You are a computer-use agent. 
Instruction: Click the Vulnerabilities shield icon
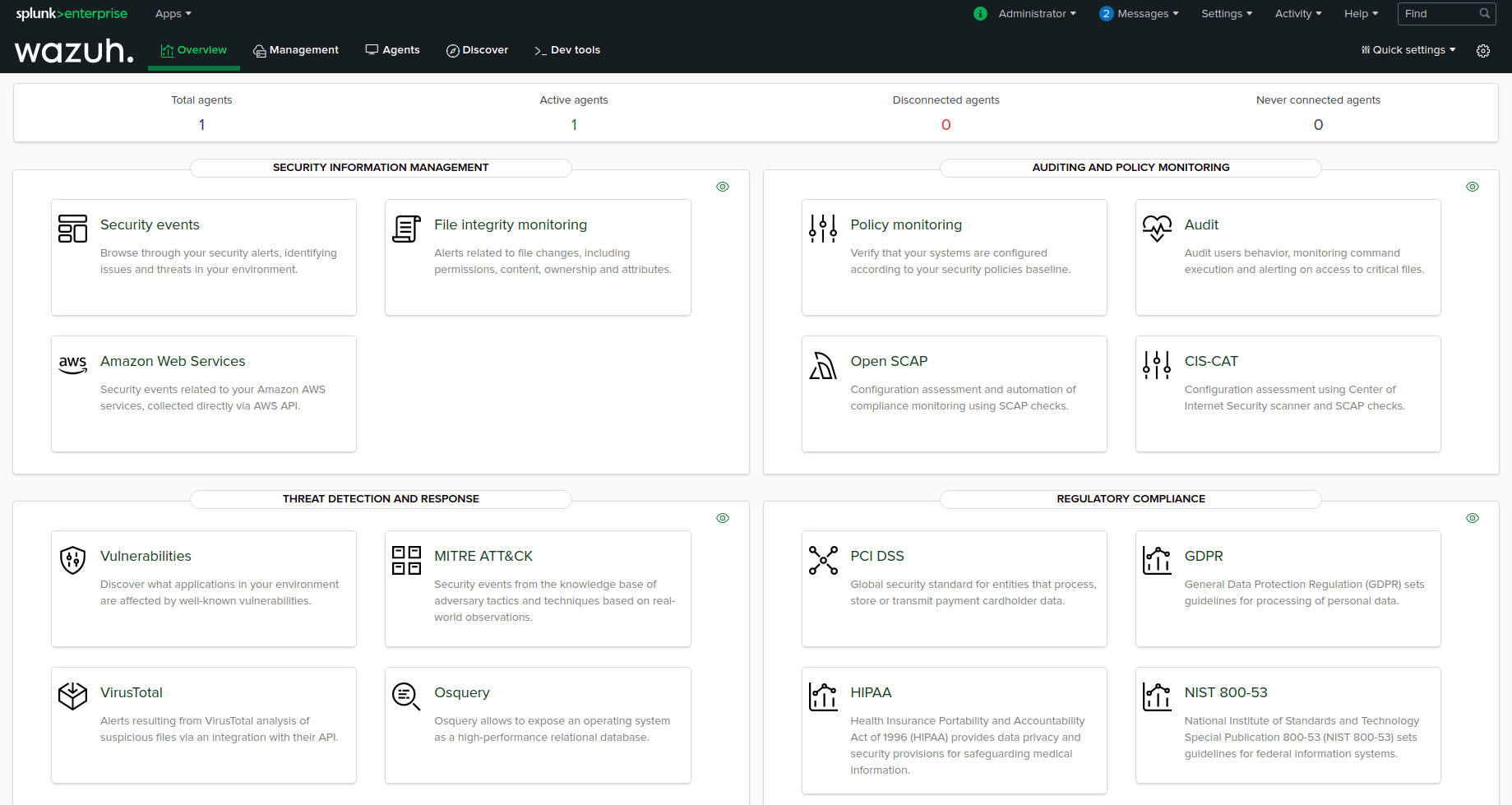72,560
